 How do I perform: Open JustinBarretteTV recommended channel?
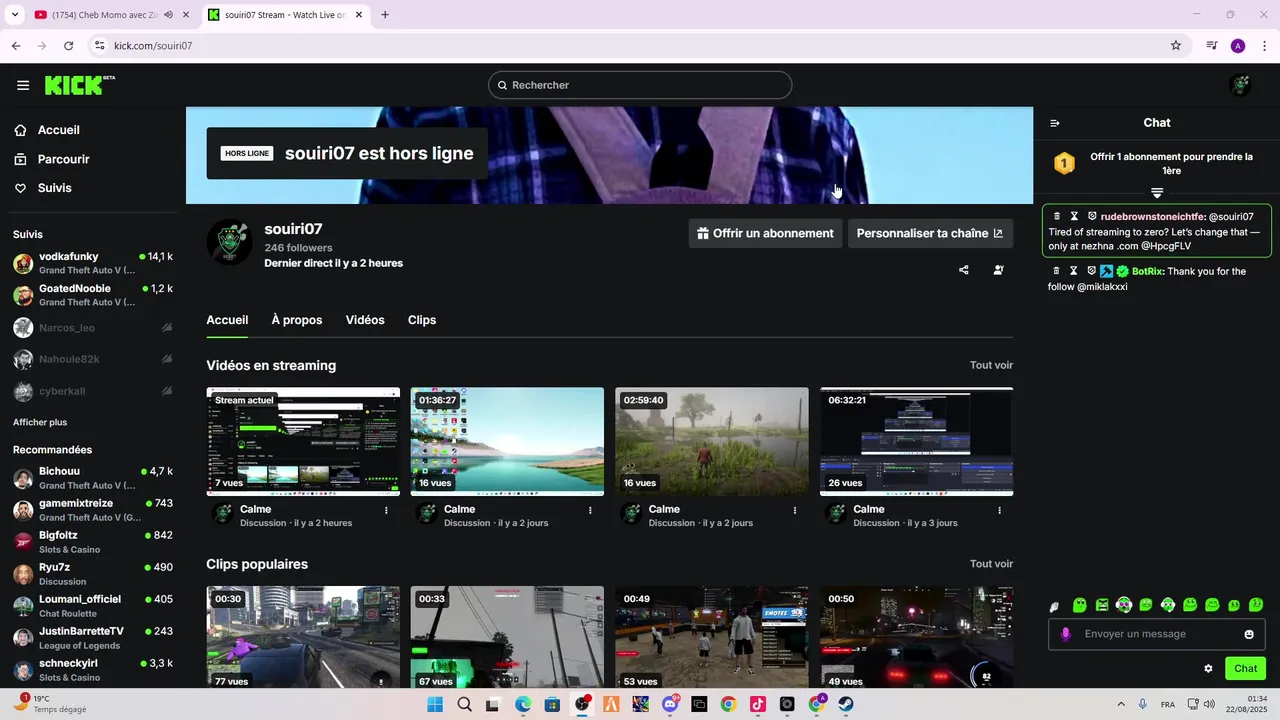point(93,638)
